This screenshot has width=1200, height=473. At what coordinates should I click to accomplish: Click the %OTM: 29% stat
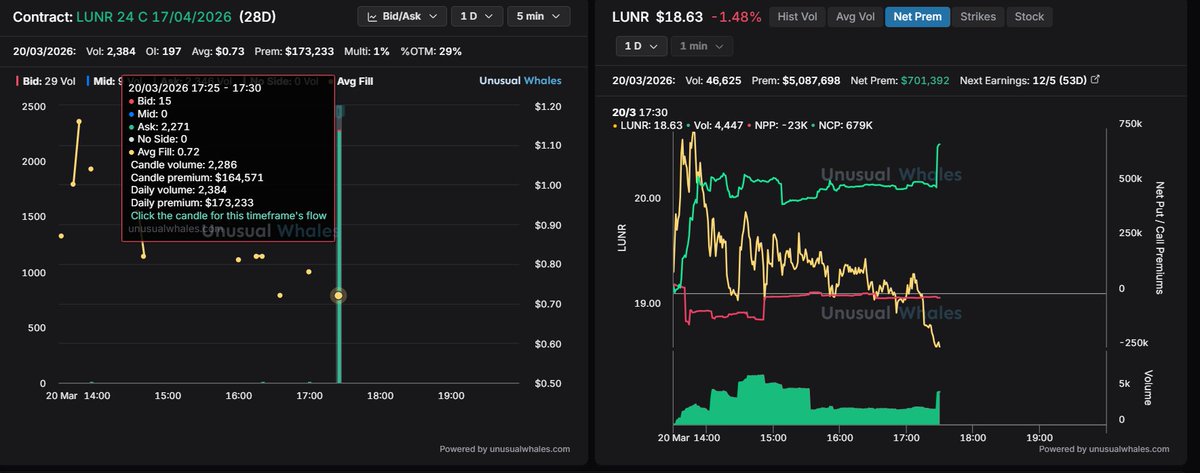pos(431,51)
